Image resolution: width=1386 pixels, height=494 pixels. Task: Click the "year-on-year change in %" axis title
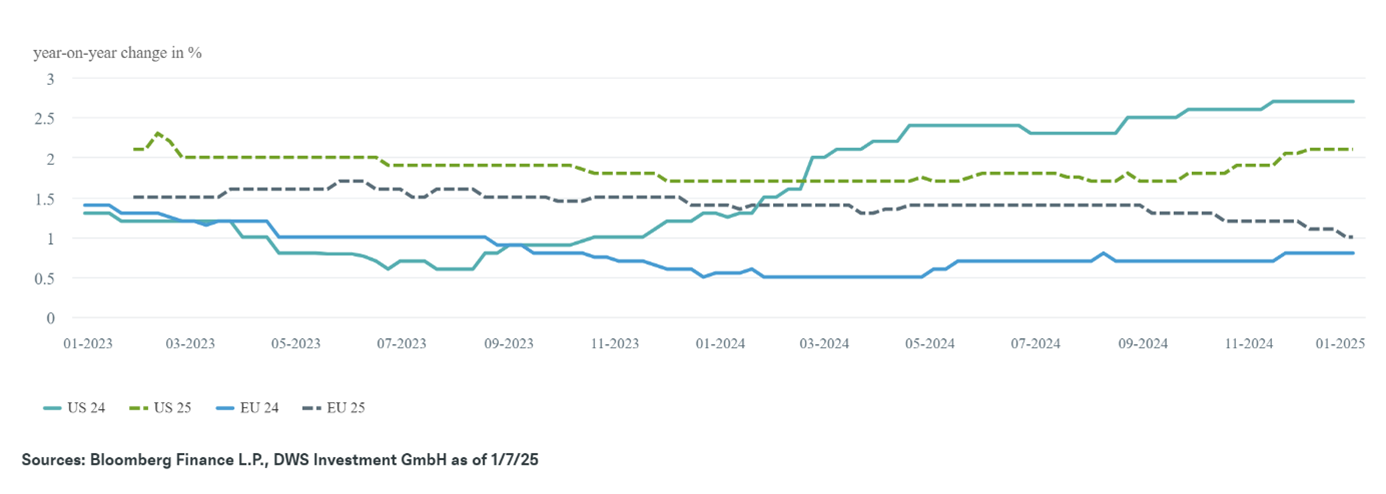click(x=118, y=53)
